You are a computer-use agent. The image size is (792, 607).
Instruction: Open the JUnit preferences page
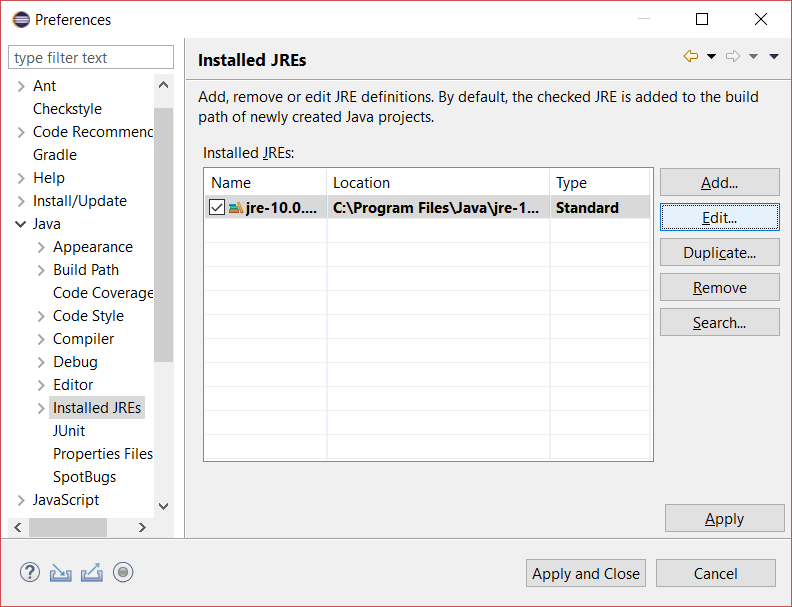click(x=69, y=431)
